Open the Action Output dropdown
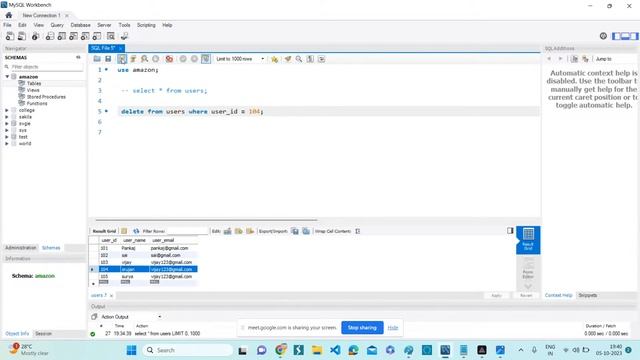 tap(131, 317)
